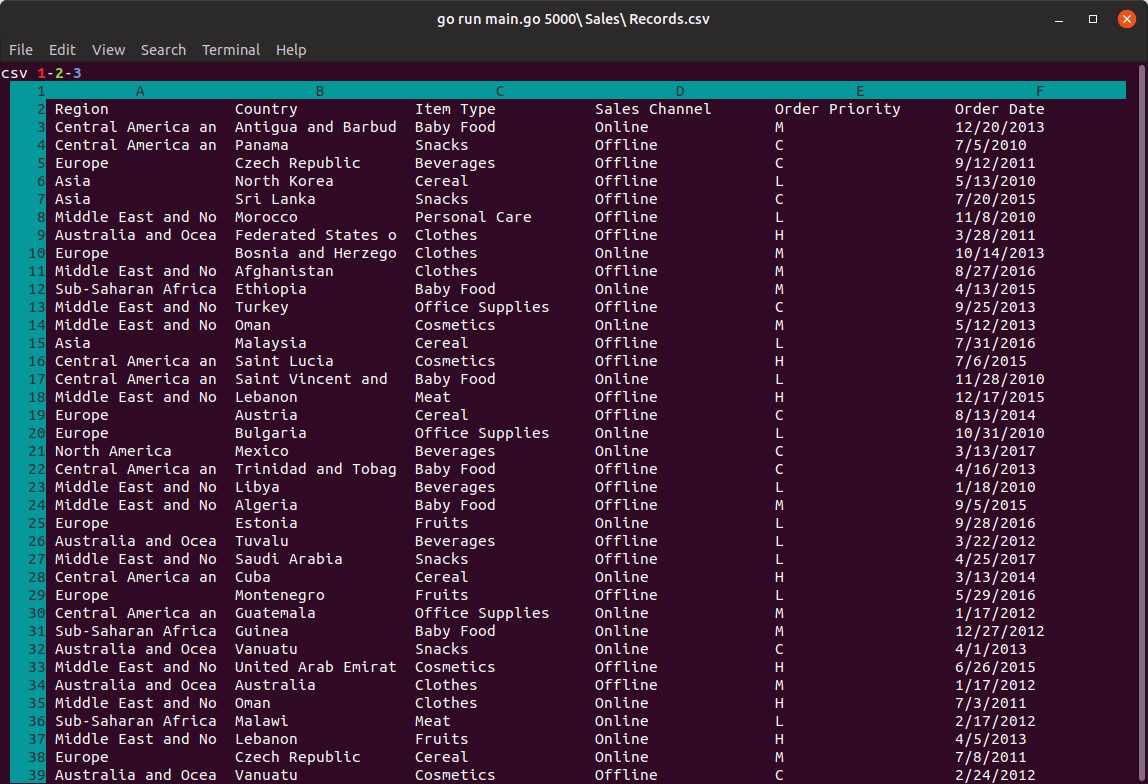Select column header B

tap(320, 91)
